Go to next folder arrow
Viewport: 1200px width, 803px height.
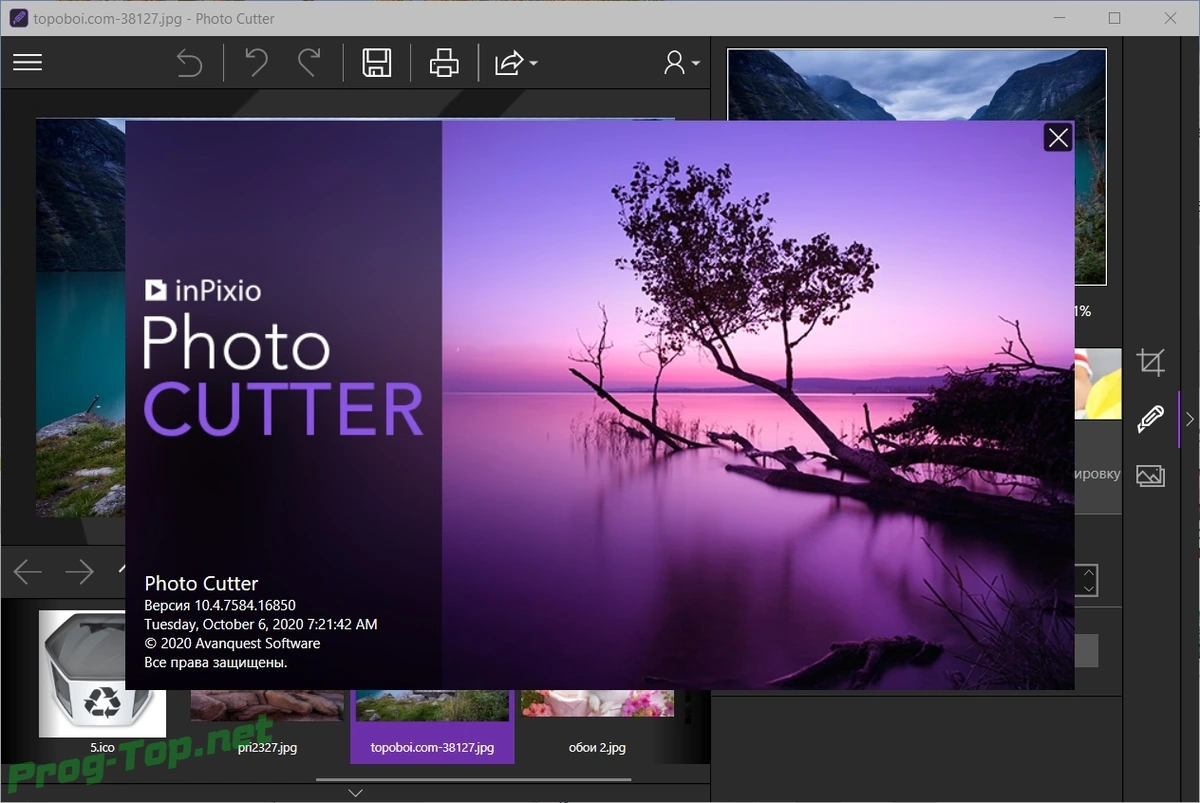coord(79,572)
